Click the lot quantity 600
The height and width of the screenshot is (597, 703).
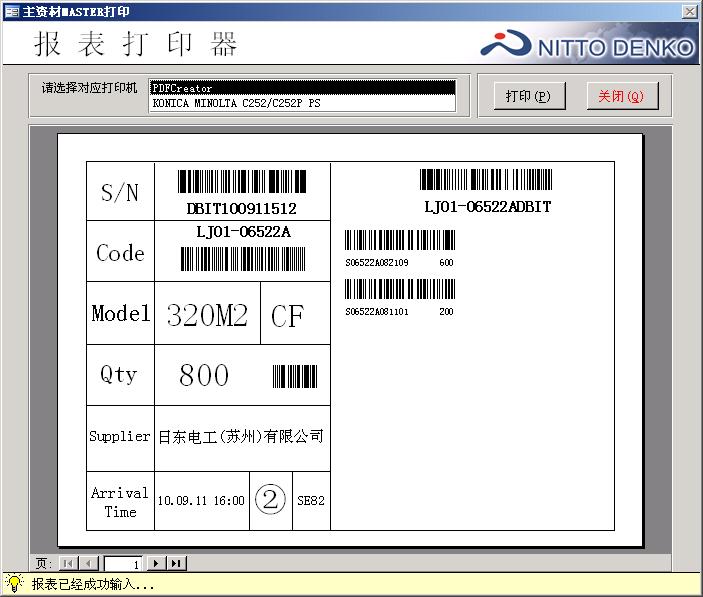tap(446, 263)
